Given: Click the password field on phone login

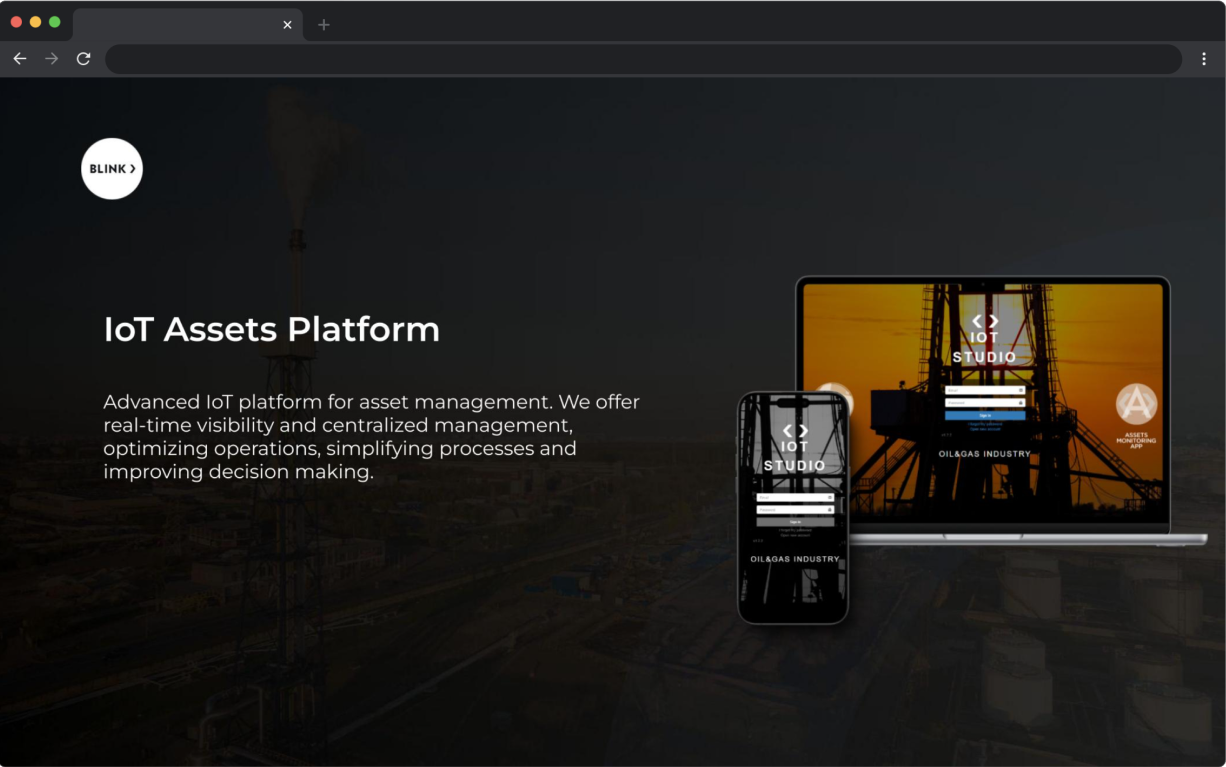Looking at the screenshot, I should click(x=795, y=509).
